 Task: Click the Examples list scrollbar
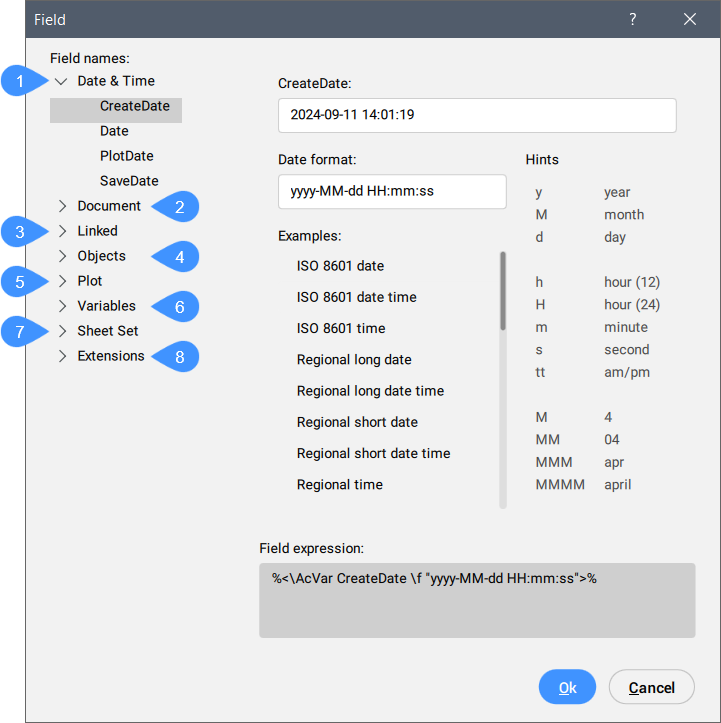503,292
